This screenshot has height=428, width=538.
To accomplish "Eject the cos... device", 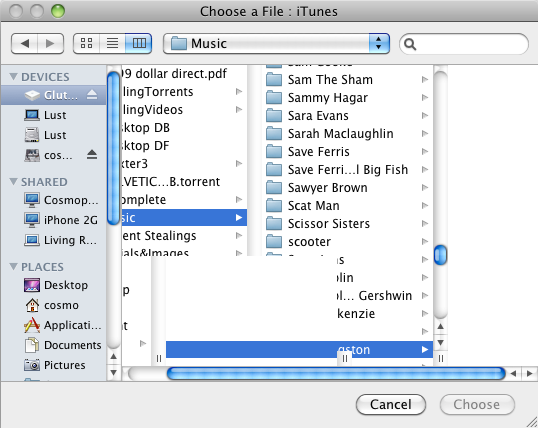I will tap(92, 155).
